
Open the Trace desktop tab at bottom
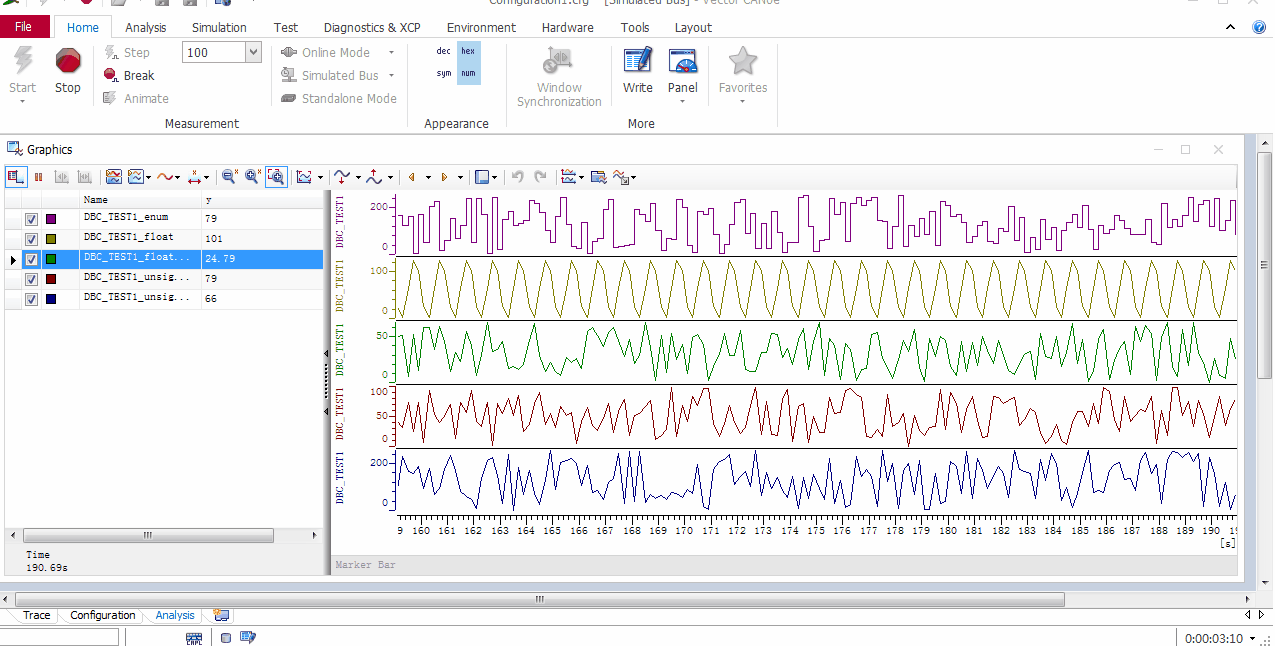(37, 615)
